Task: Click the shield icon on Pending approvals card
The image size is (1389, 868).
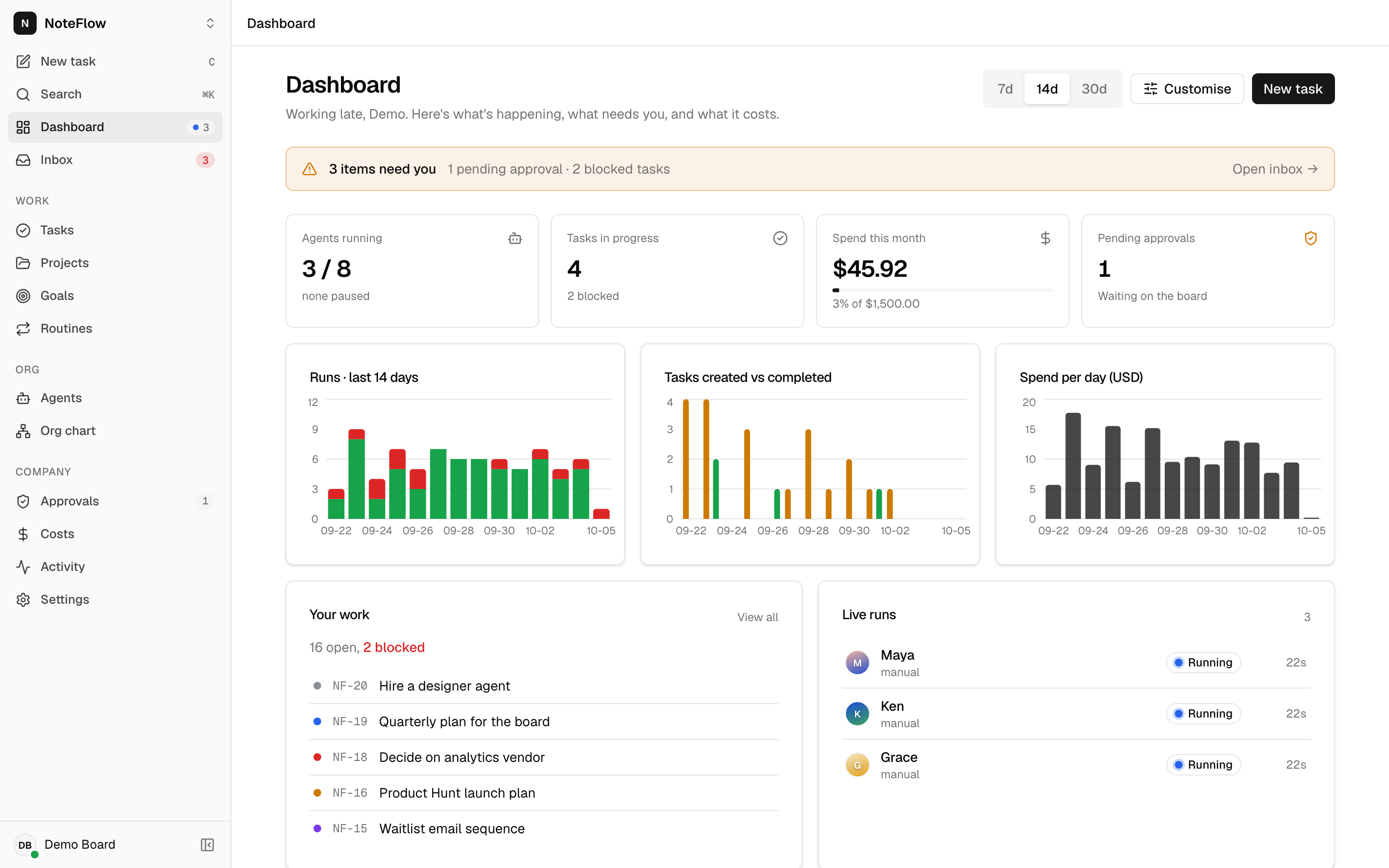Action: pos(1310,238)
